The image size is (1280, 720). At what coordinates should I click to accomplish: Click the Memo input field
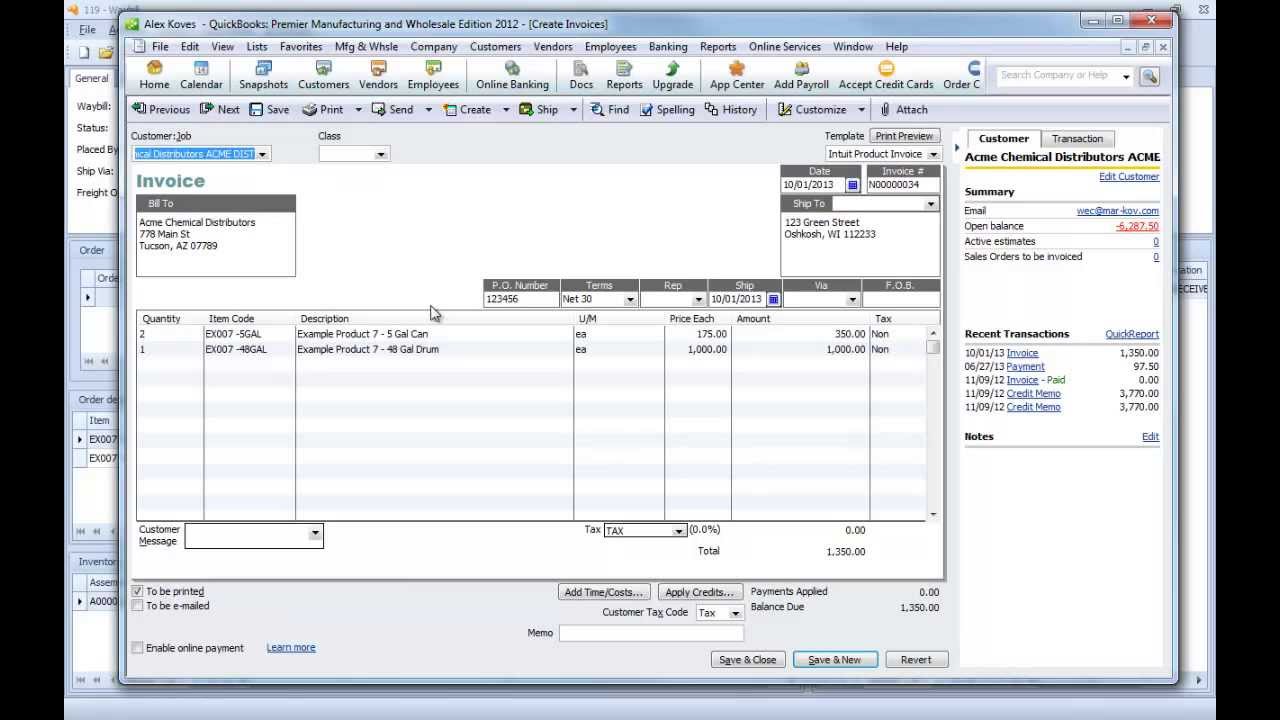click(x=651, y=633)
